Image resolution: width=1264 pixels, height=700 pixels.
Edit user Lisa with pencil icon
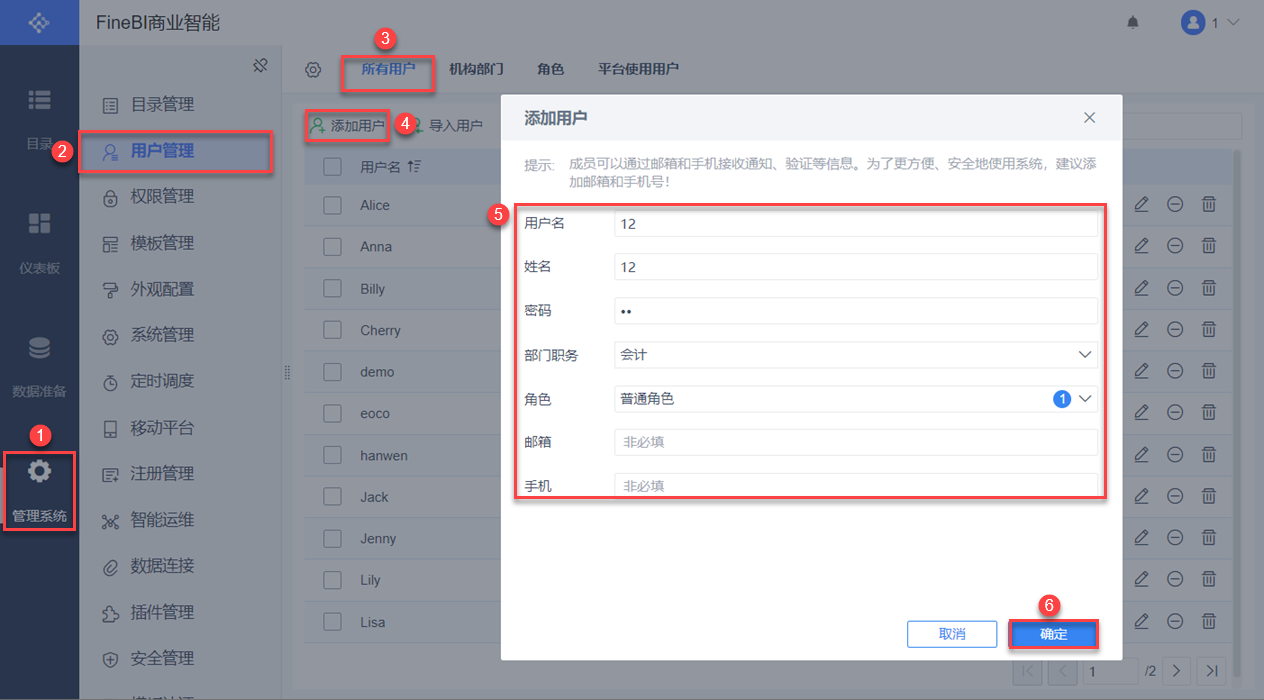1142,621
